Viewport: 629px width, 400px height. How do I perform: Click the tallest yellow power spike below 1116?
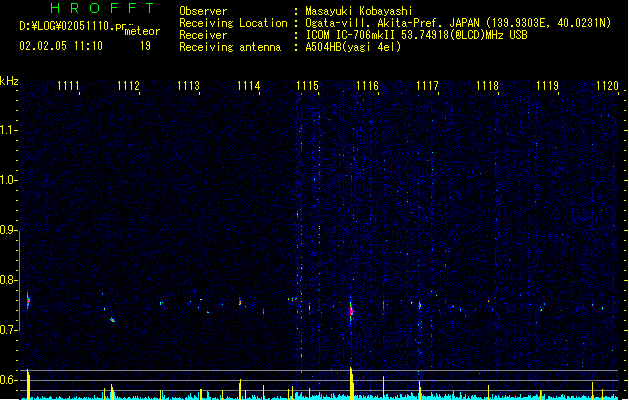click(x=351, y=383)
